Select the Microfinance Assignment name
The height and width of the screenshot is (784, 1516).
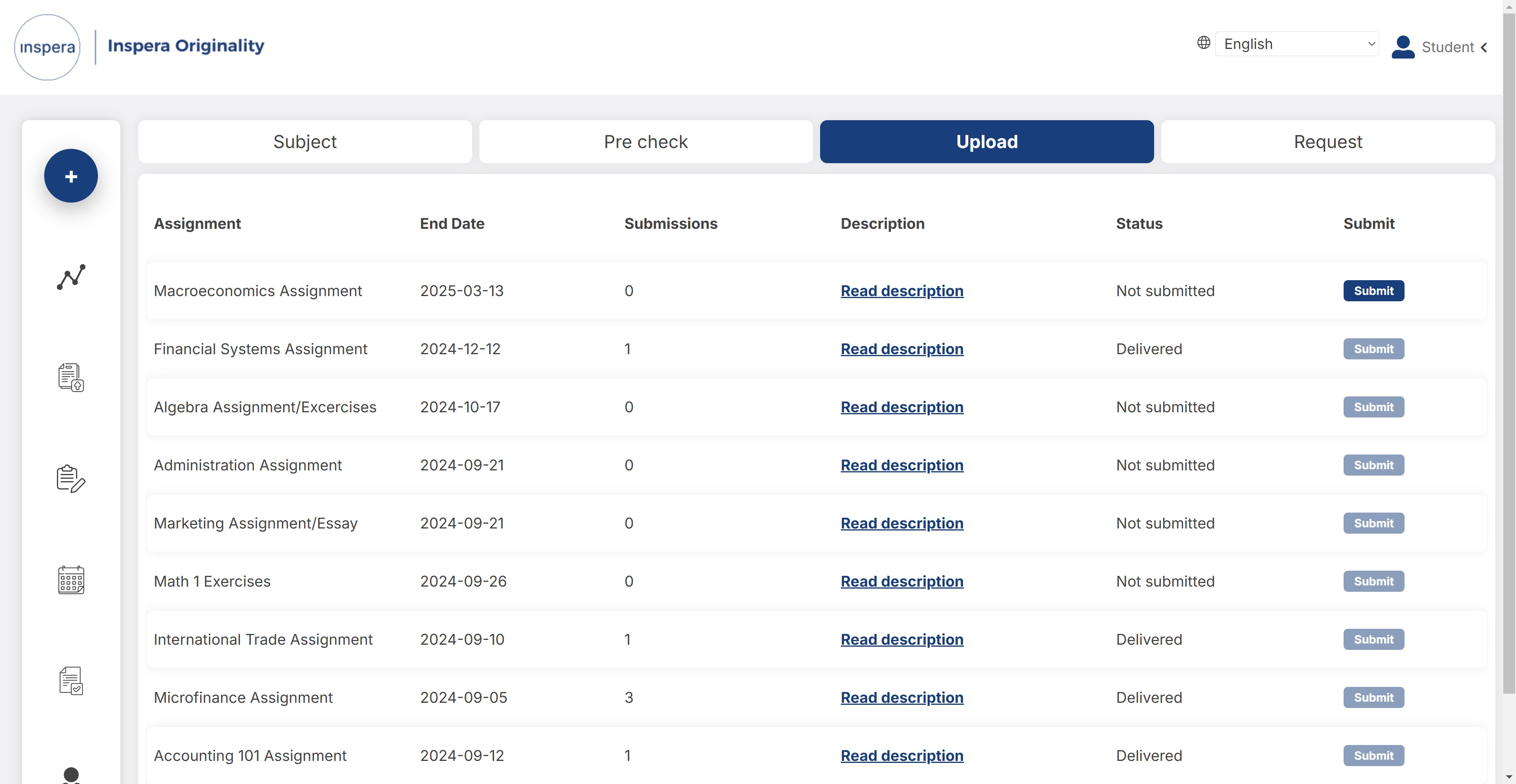coord(243,698)
